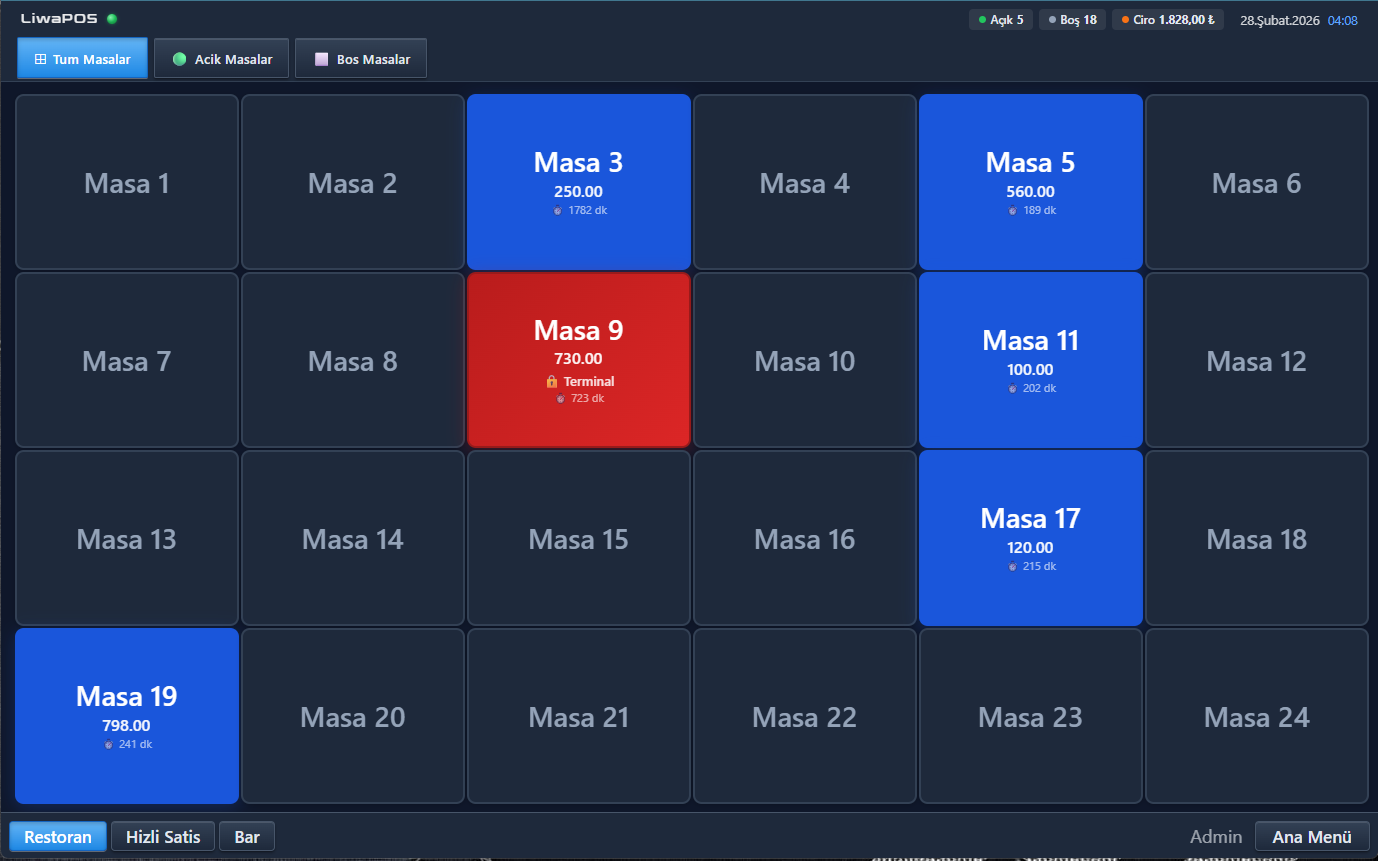Click the green circle icon on Acik Masalar
This screenshot has width=1378, height=861.
pos(180,60)
